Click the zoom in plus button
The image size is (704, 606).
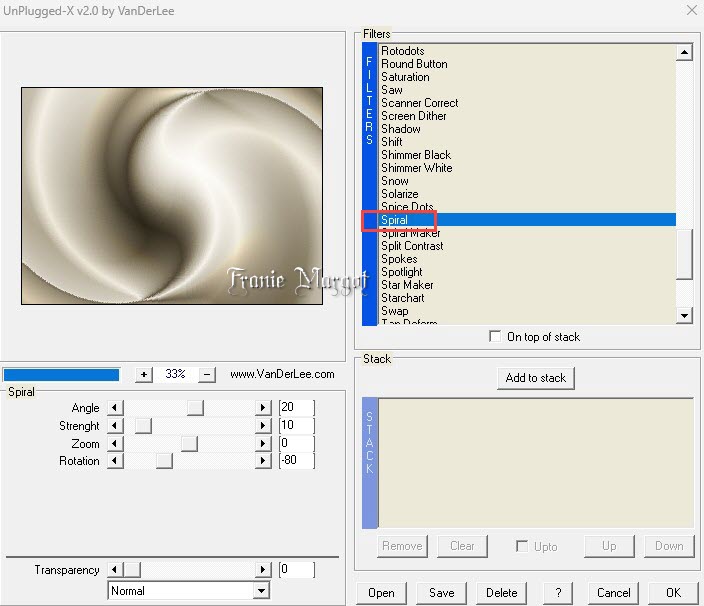coord(144,374)
